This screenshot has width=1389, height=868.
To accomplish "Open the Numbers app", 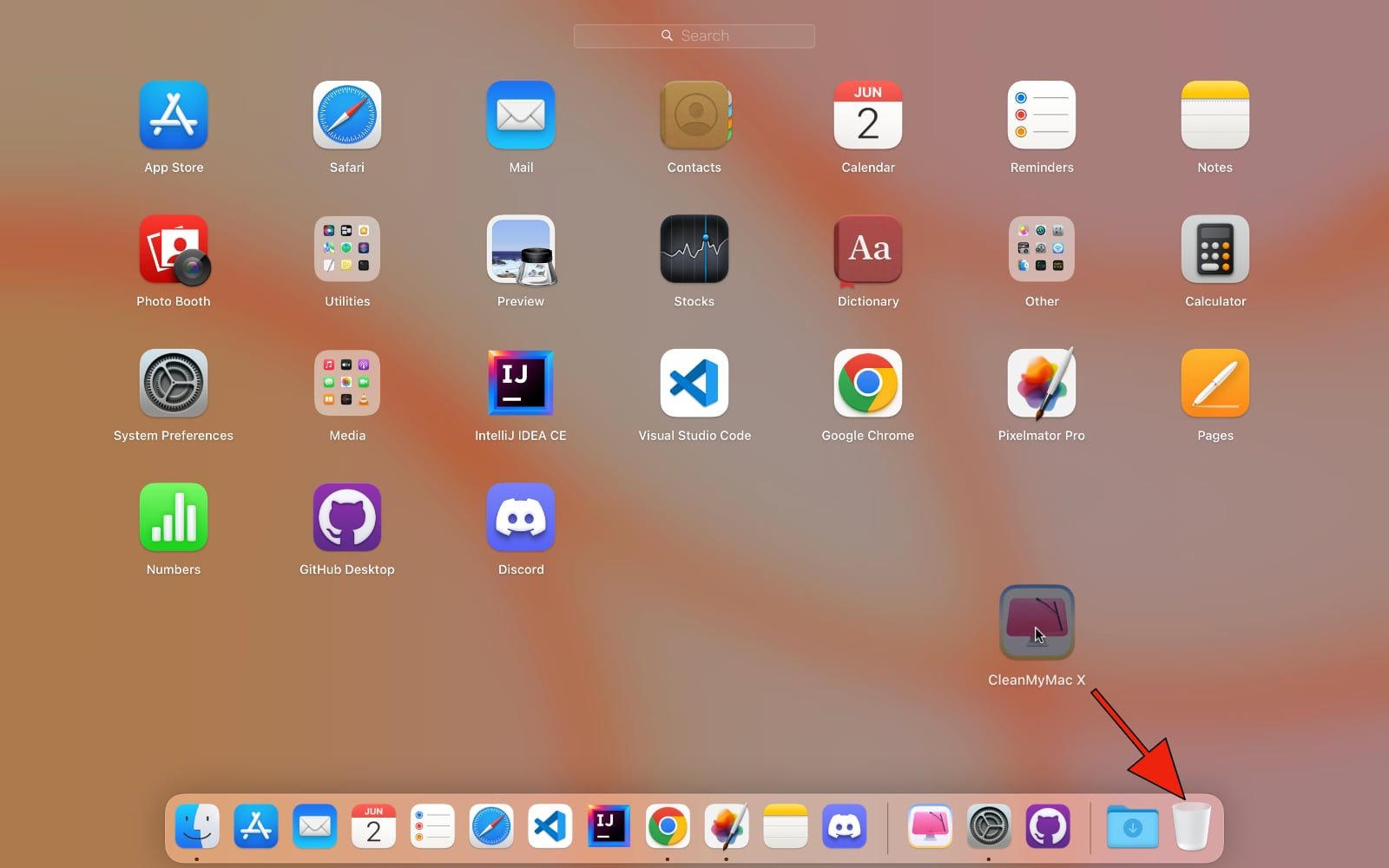I will 174,517.
